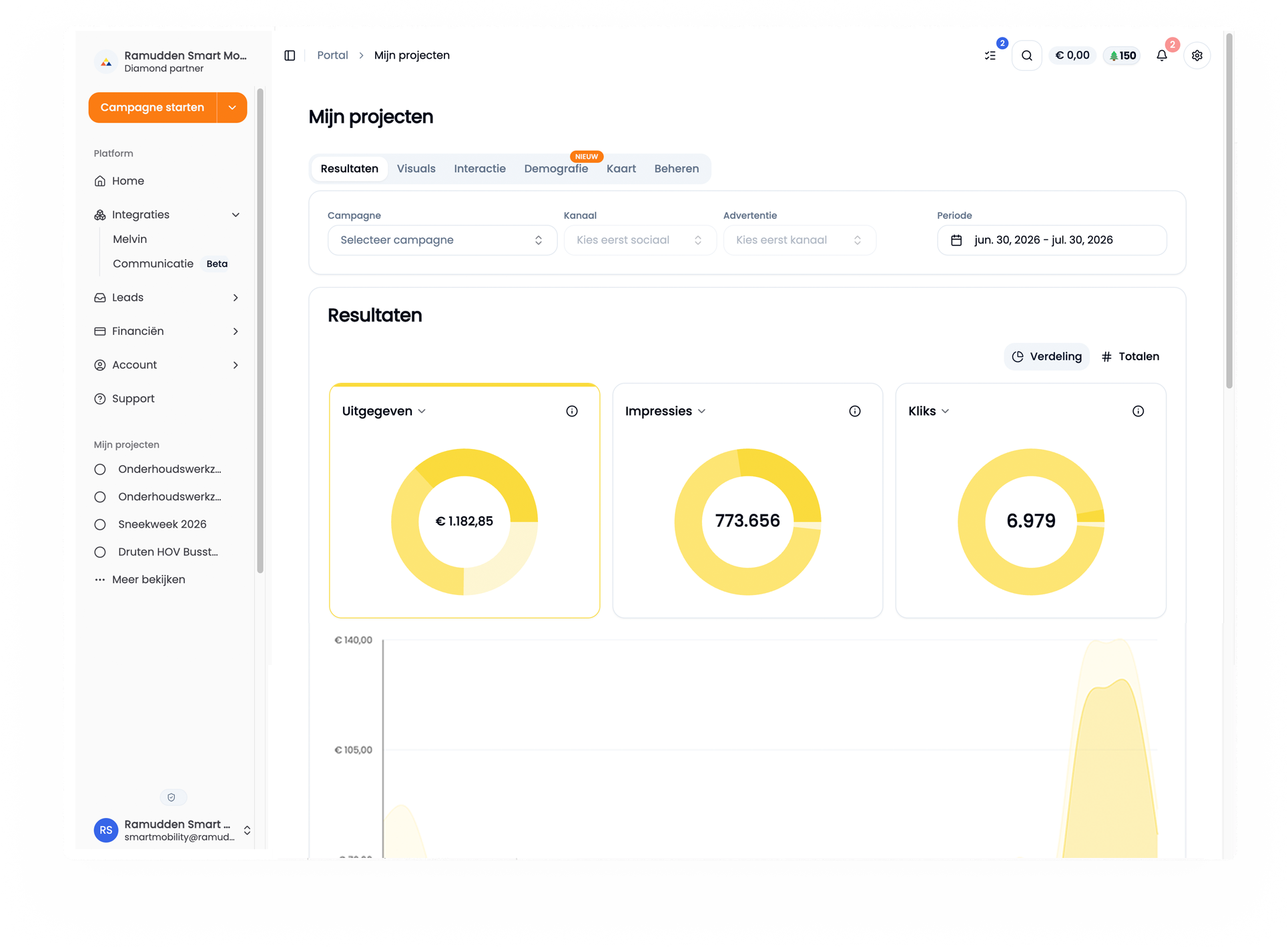The height and width of the screenshot is (948, 1288).
Task: Click the main page vertical scrollbar
Action: (1229, 211)
